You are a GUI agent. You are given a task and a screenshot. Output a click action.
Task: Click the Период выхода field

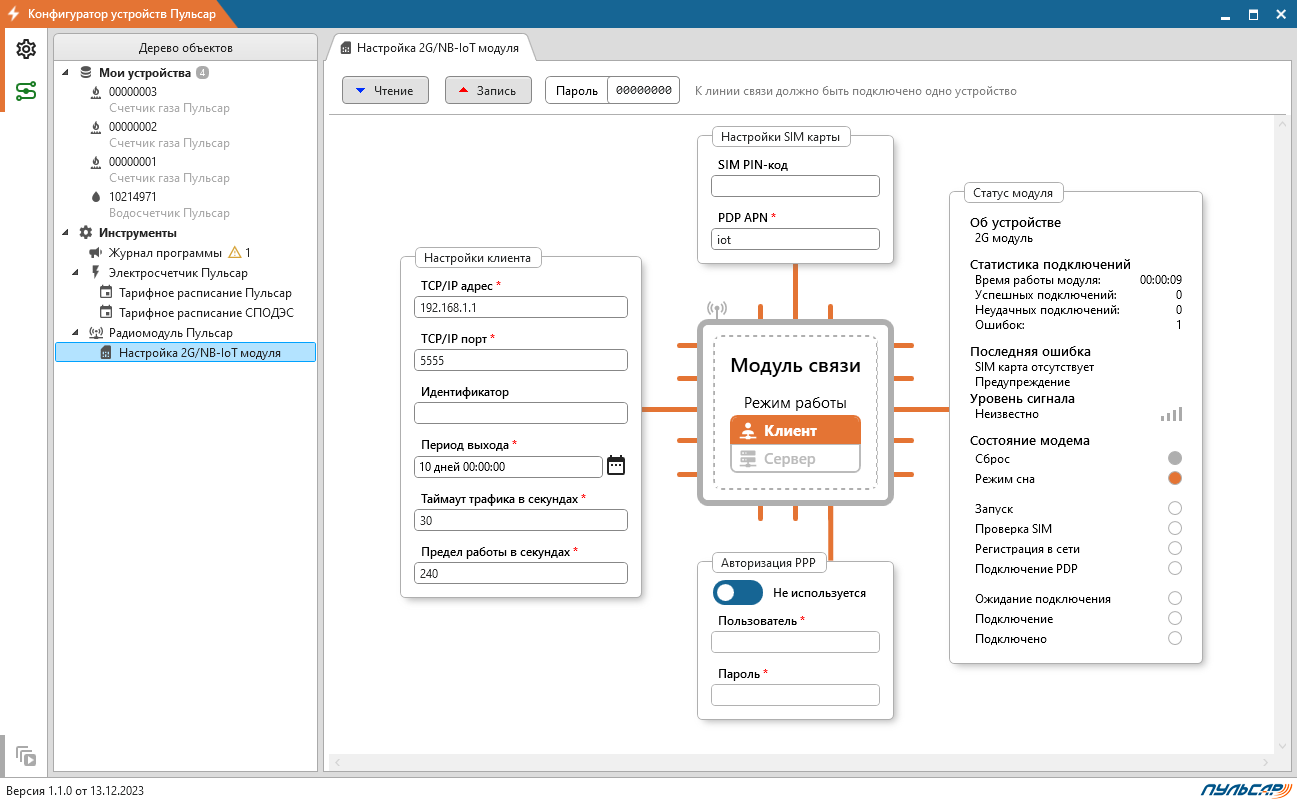pos(508,466)
